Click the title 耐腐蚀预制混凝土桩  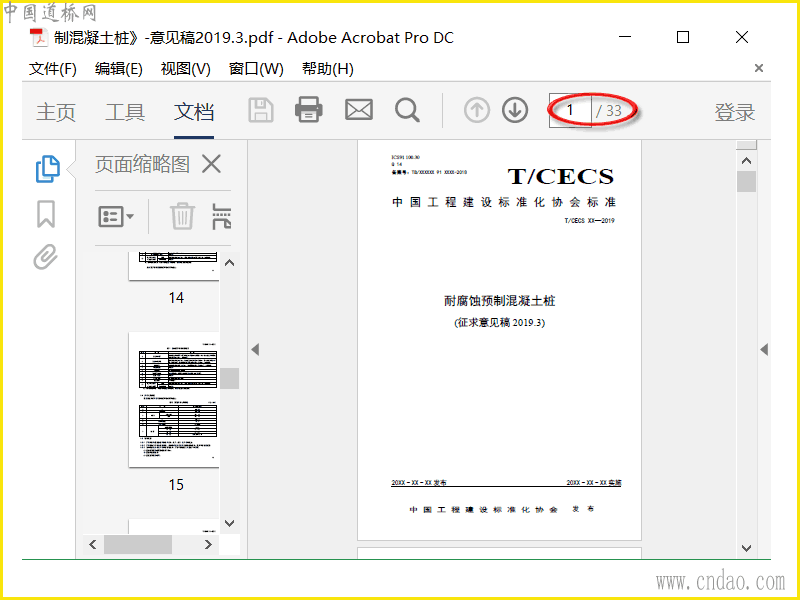[x=499, y=301]
